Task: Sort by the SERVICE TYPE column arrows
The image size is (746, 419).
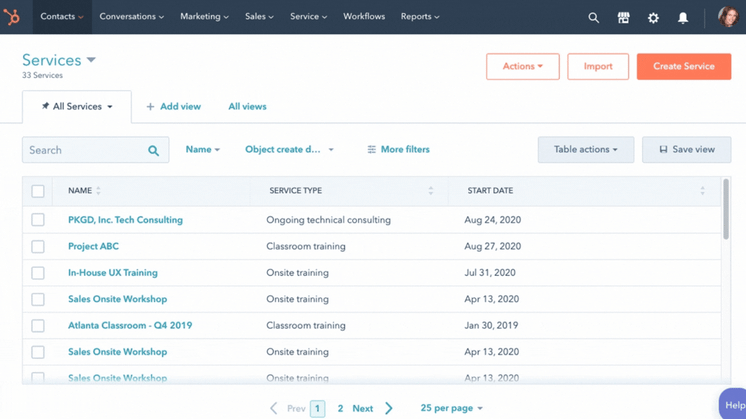Action: (x=431, y=191)
